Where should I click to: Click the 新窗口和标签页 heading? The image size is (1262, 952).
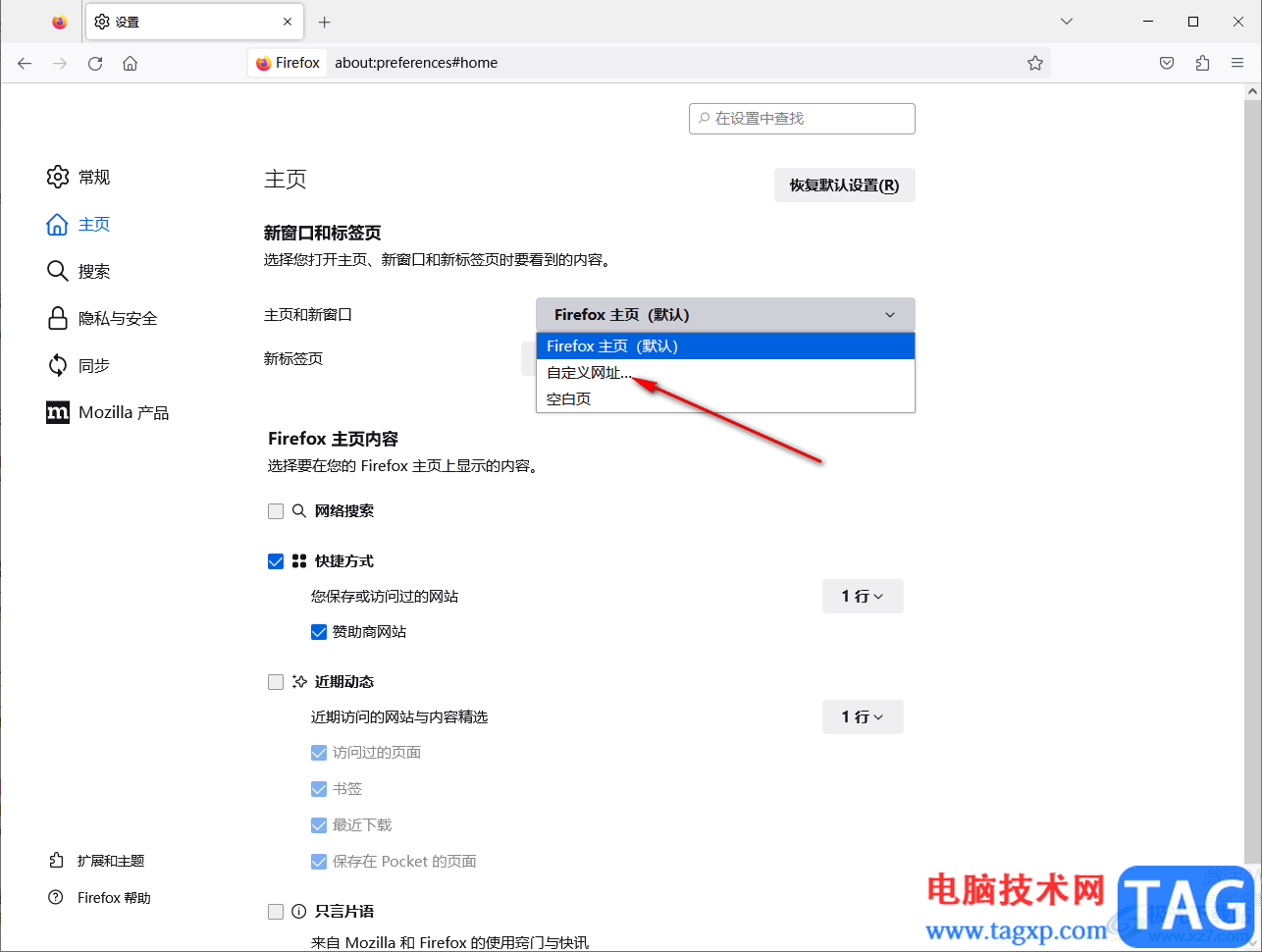pos(323,234)
